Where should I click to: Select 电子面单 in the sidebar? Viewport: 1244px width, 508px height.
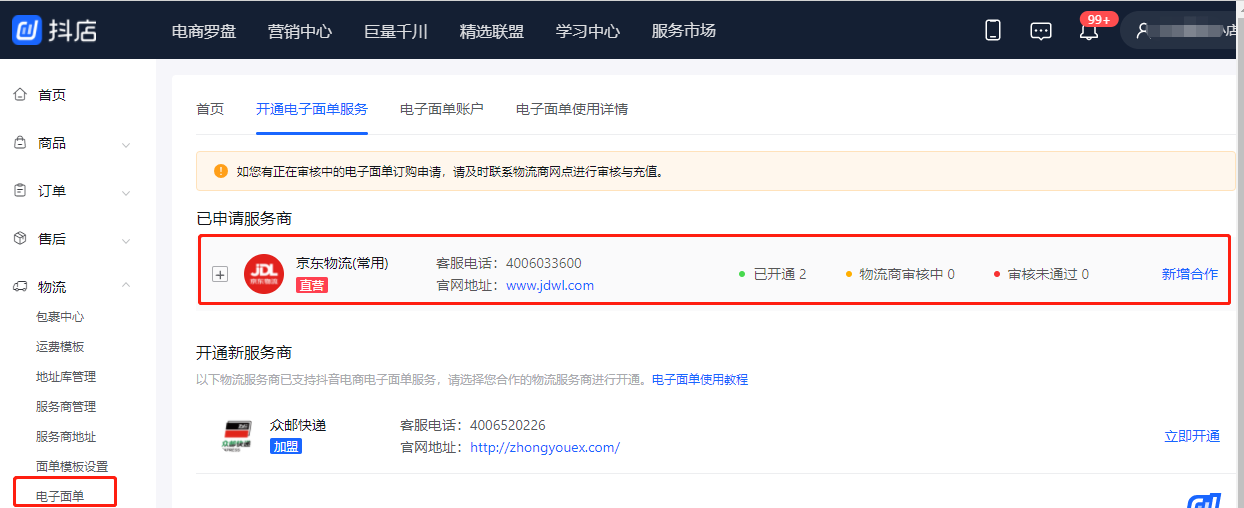click(60, 496)
